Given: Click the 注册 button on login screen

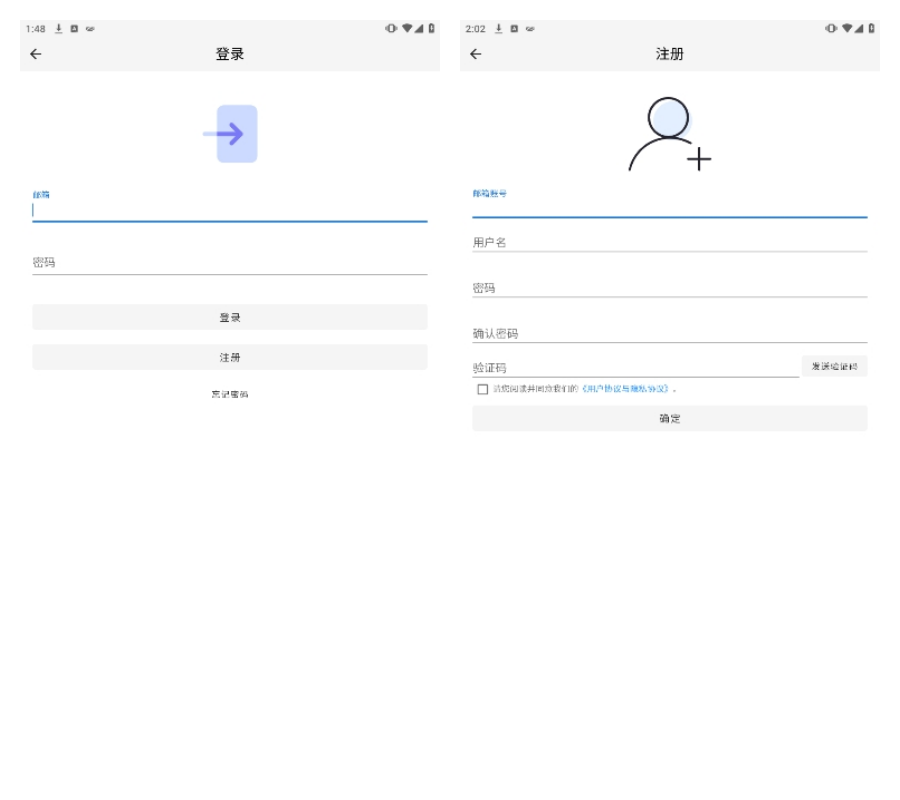Looking at the screenshot, I should (x=230, y=358).
